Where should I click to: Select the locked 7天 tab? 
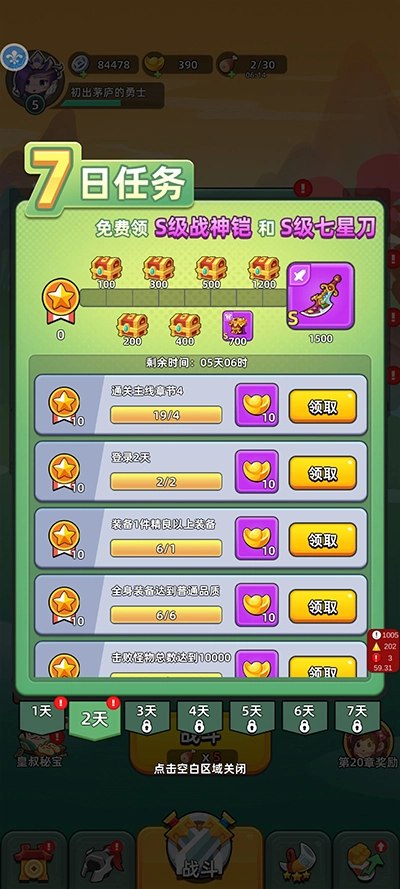[357, 718]
